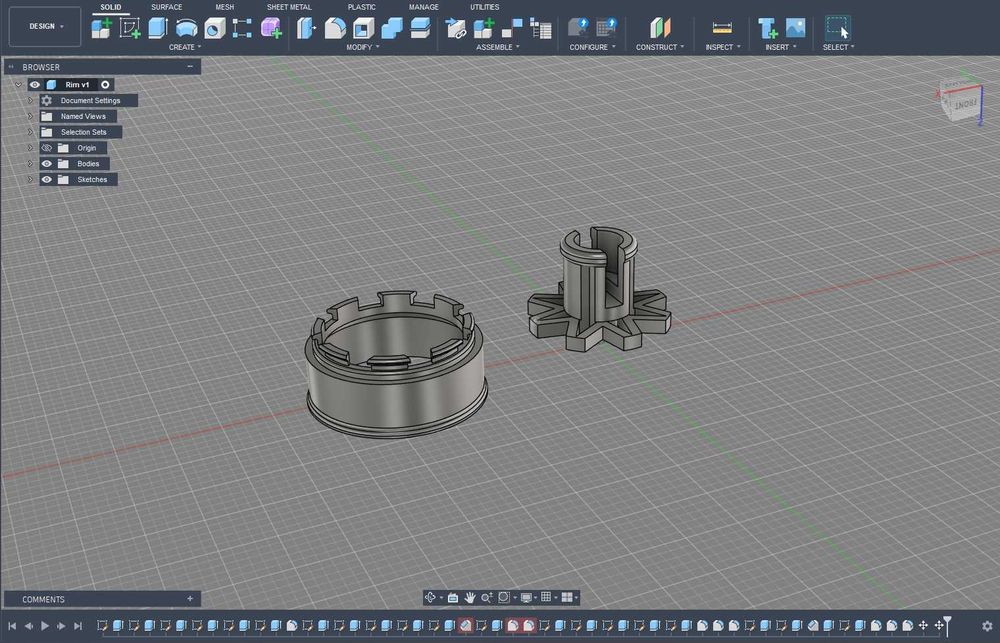Expand the Comments panel with plus button
Image resolution: width=1000 pixels, height=643 pixels.
[x=190, y=599]
